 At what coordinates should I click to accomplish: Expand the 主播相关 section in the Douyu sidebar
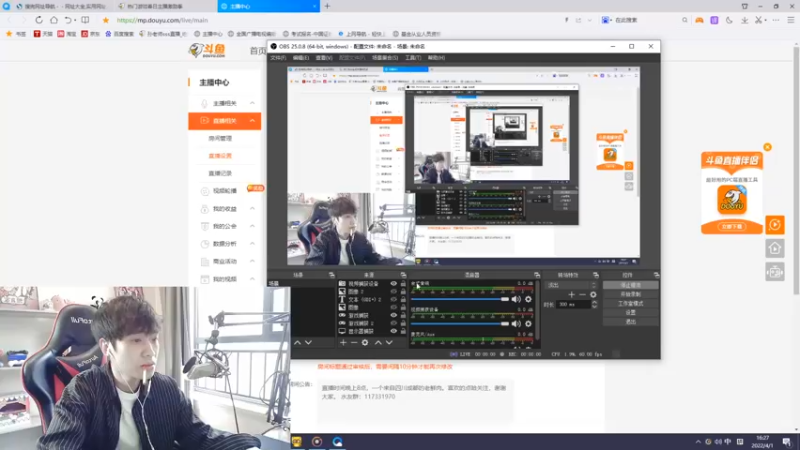pyautogui.click(x=252, y=103)
